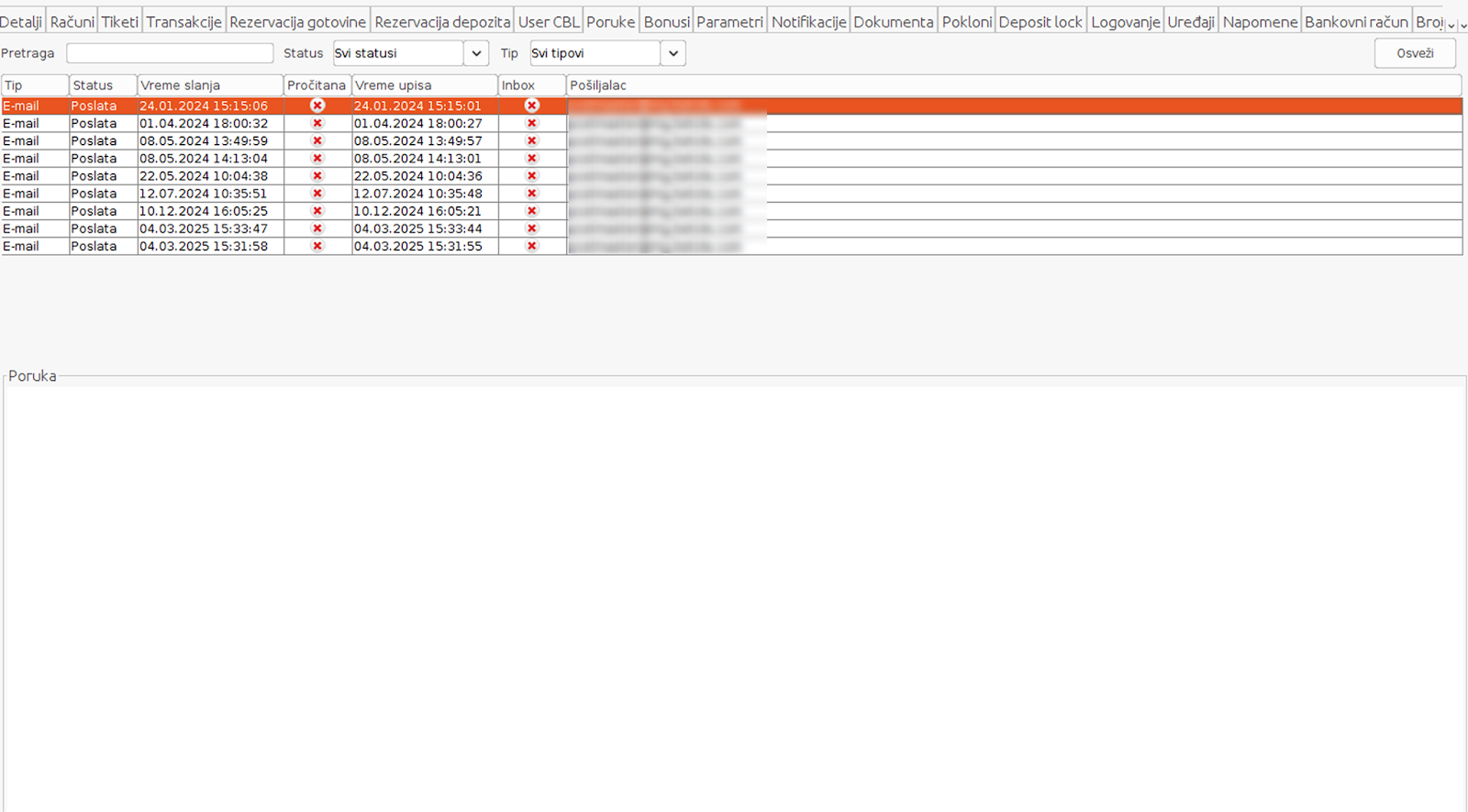Select the message sent 04.03.2025 15:31:58

pos(731,246)
